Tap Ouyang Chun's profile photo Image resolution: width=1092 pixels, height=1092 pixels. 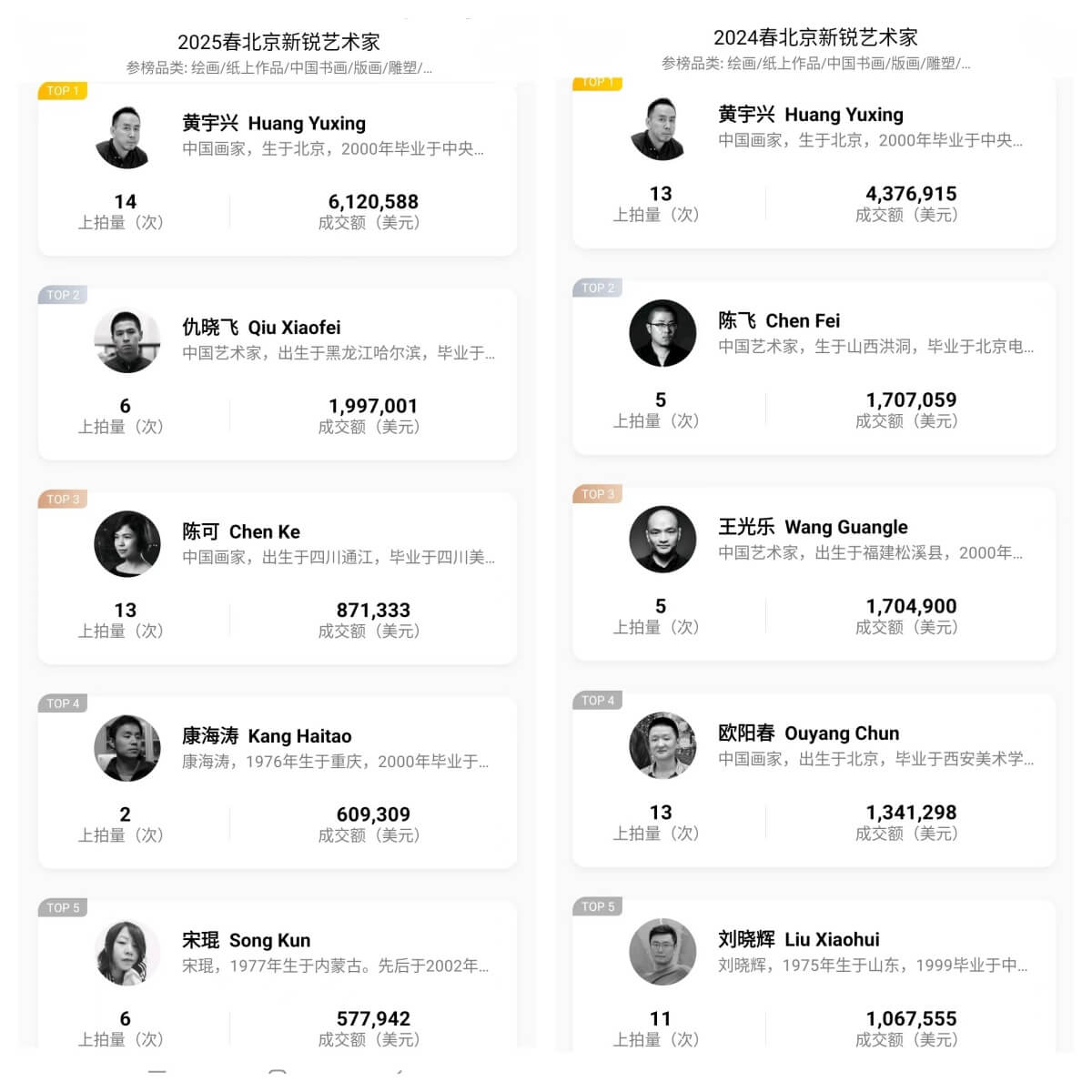tap(662, 745)
